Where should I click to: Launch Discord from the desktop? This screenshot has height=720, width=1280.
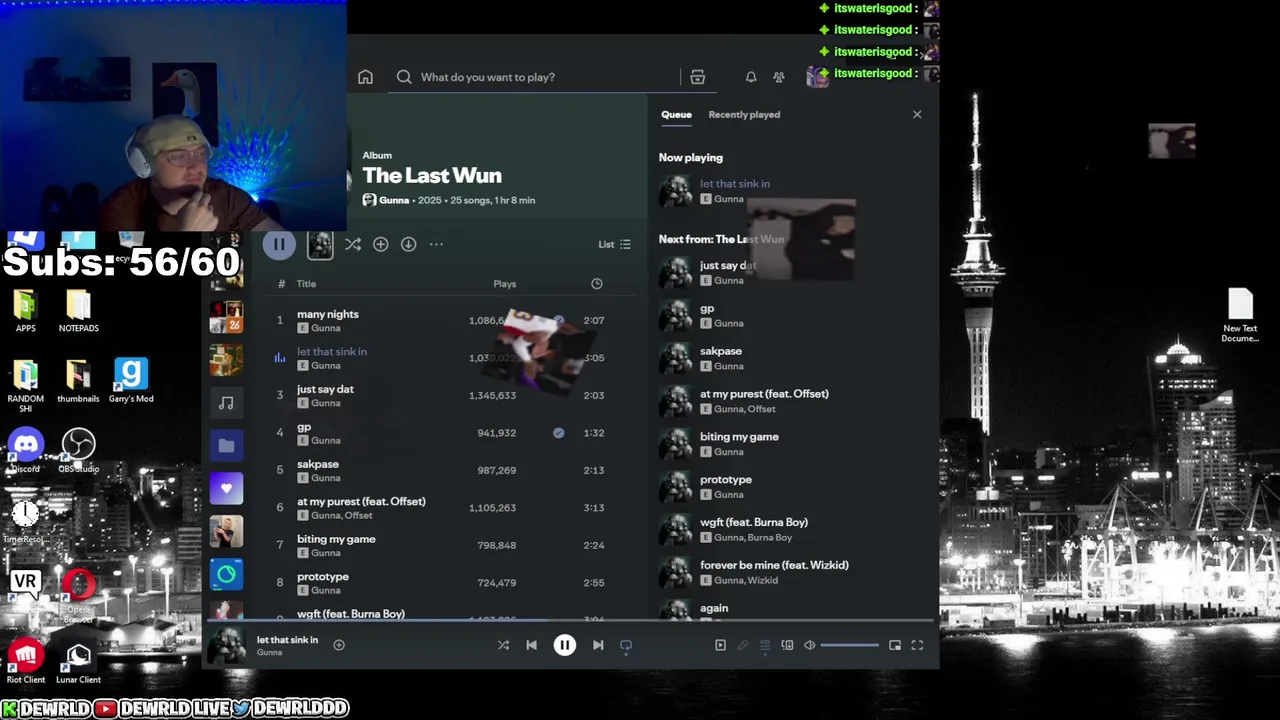[x=25, y=451]
